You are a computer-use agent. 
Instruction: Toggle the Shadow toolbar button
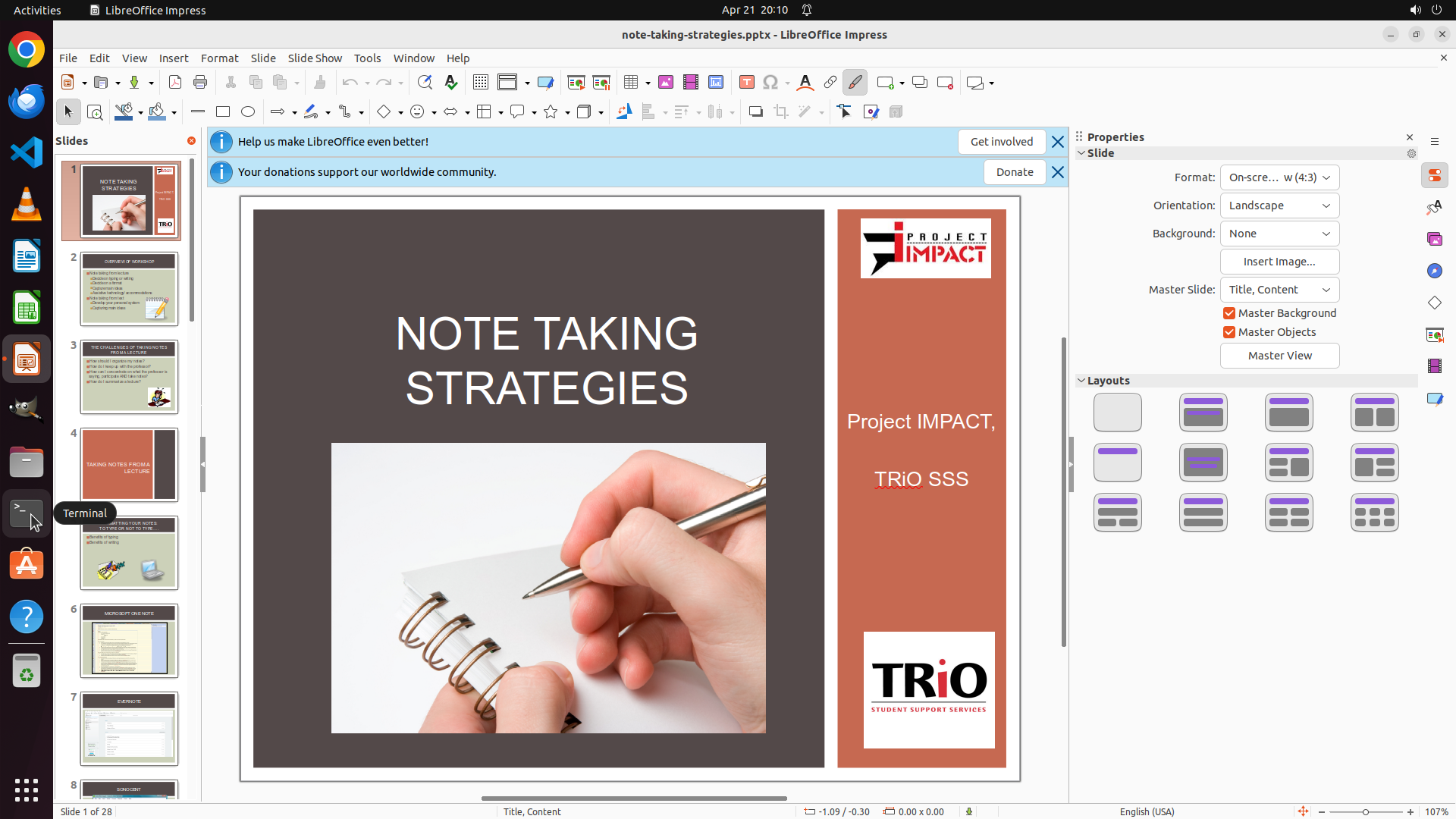[x=755, y=112]
